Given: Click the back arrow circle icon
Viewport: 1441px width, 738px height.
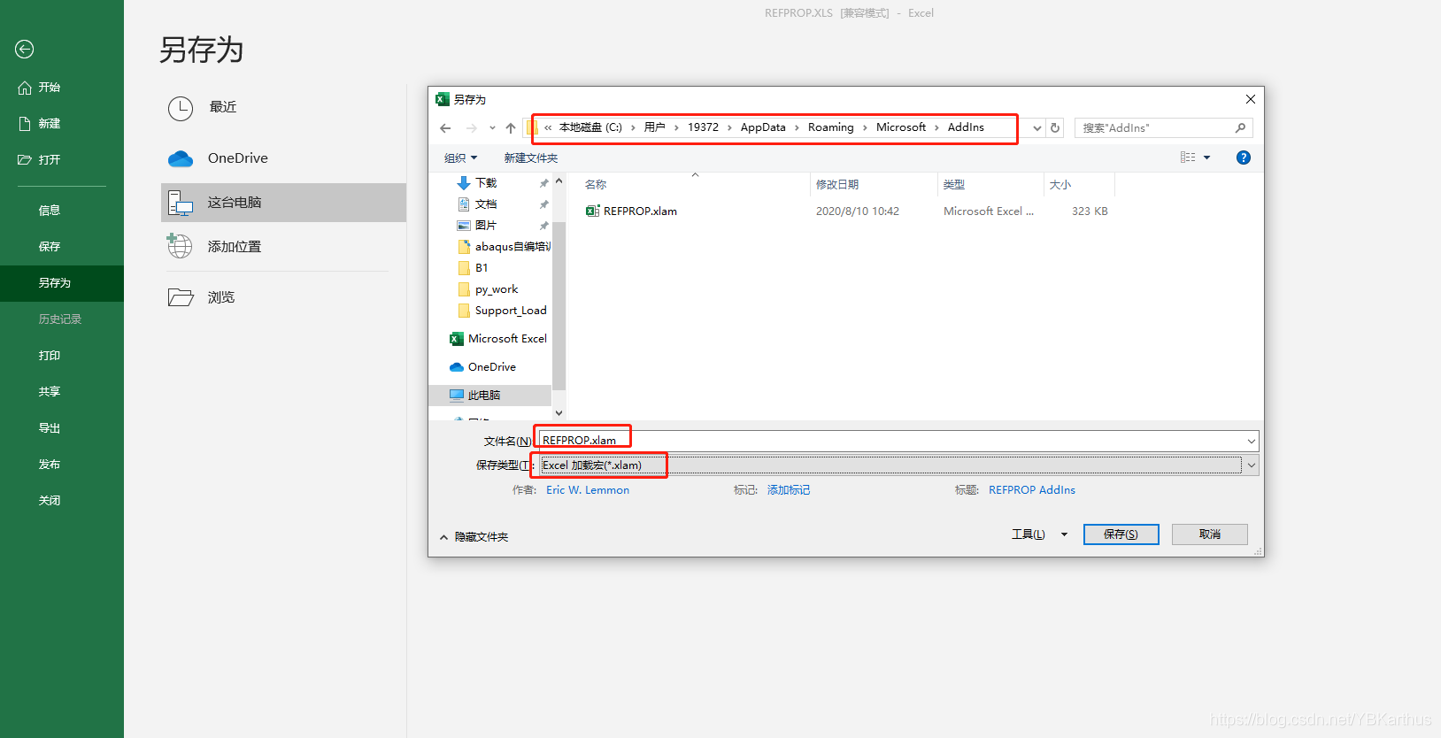Looking at the screenshot, I should (x=25, y=49).
